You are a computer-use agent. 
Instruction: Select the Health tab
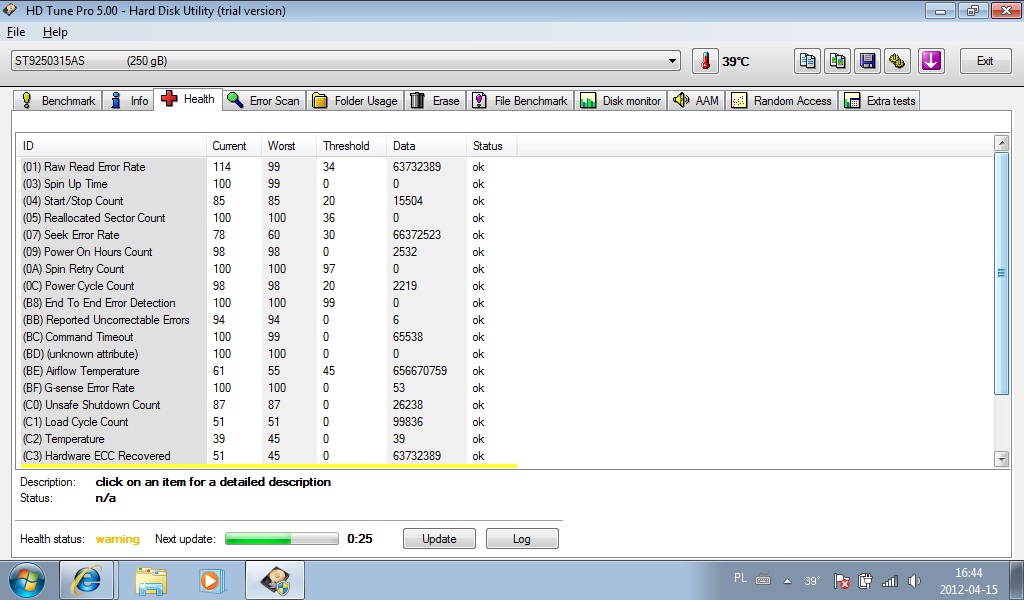point(188,99)
